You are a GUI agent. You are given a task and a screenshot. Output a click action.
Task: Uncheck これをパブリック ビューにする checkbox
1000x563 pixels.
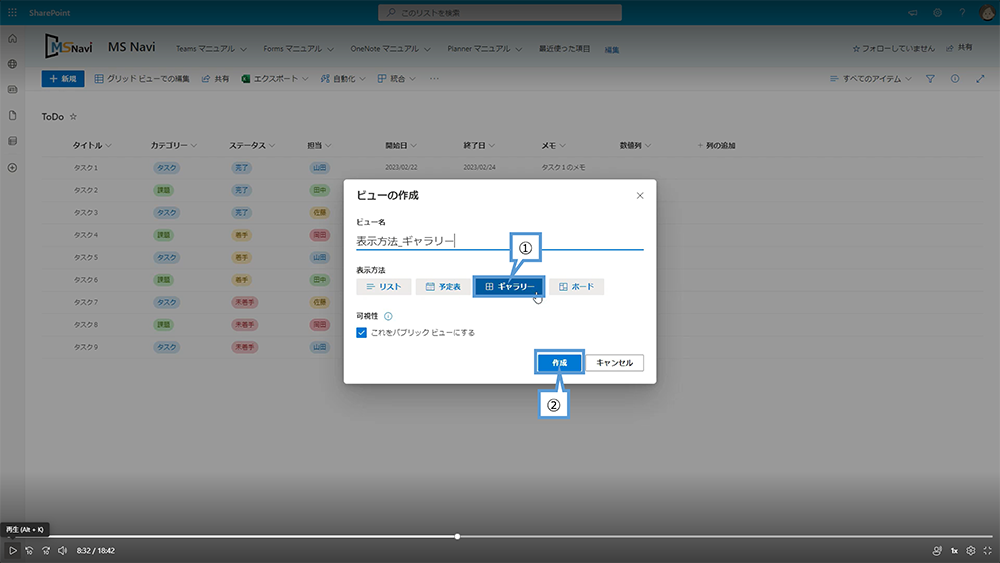(362, 333)
